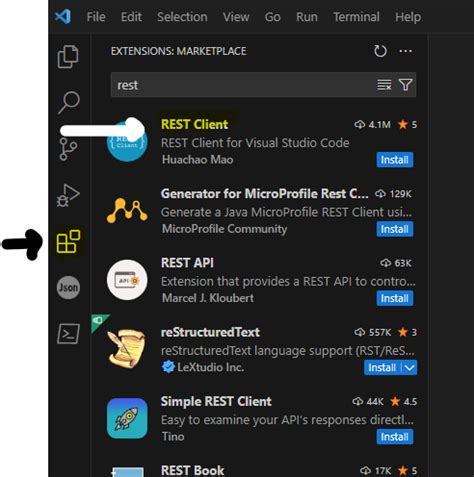
Task: Open the View menu
Action: tap(236, 17)
